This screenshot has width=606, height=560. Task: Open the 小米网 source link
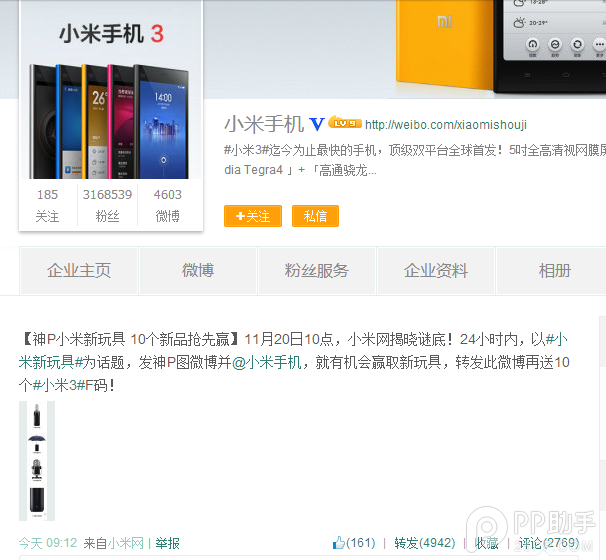coord(126,543)
